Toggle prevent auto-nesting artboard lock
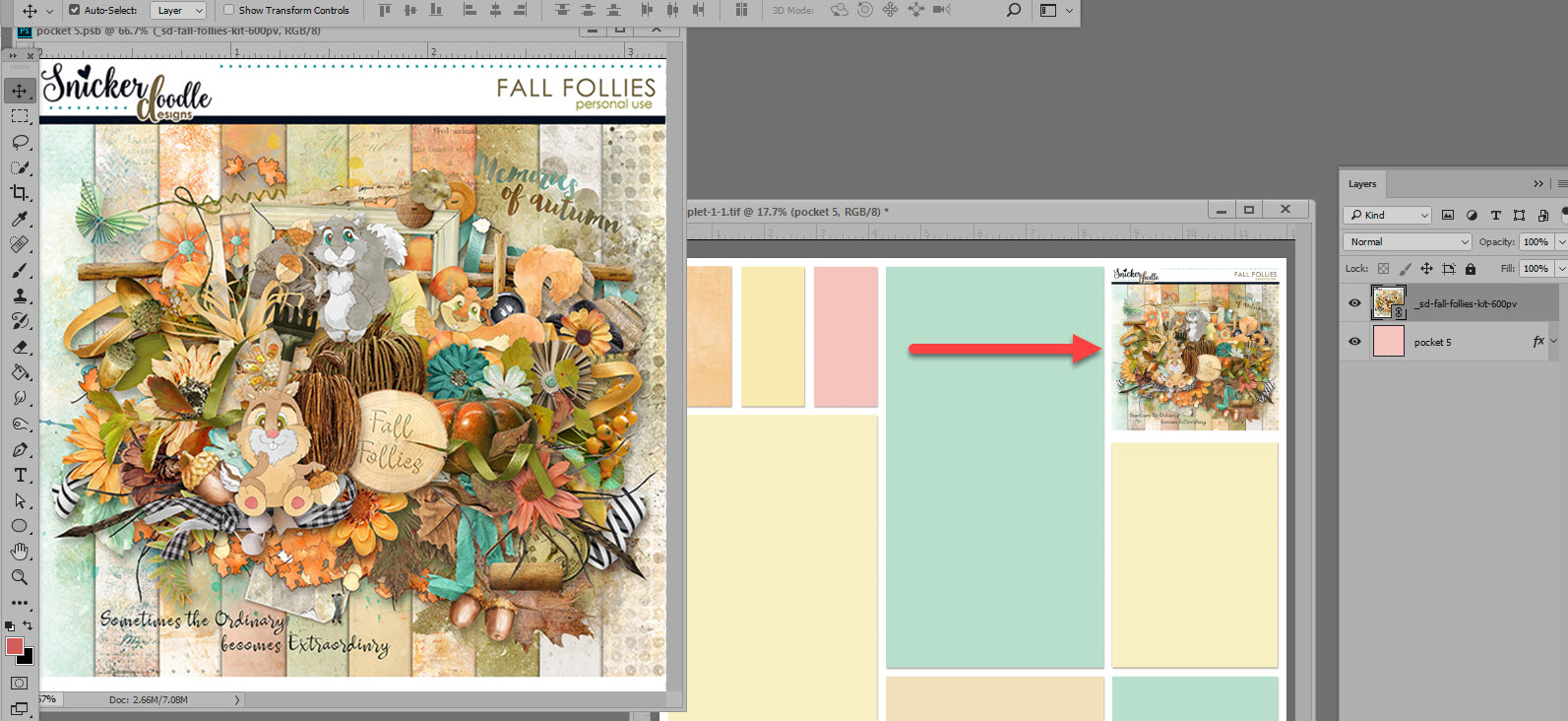 coord(1448,268)
